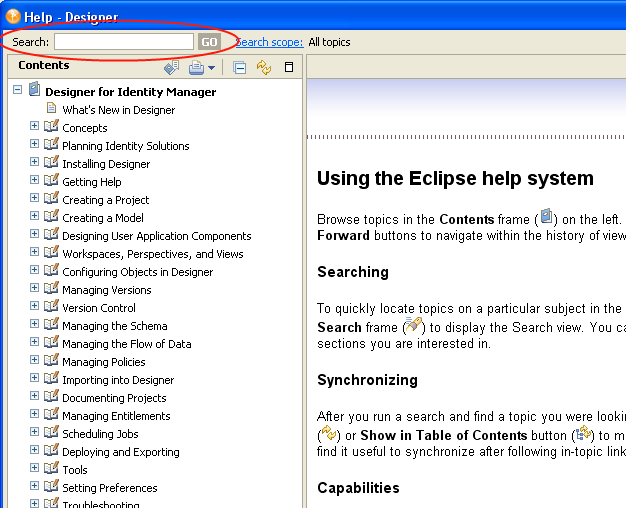Select the Managing Policies topic

[104, 362]
